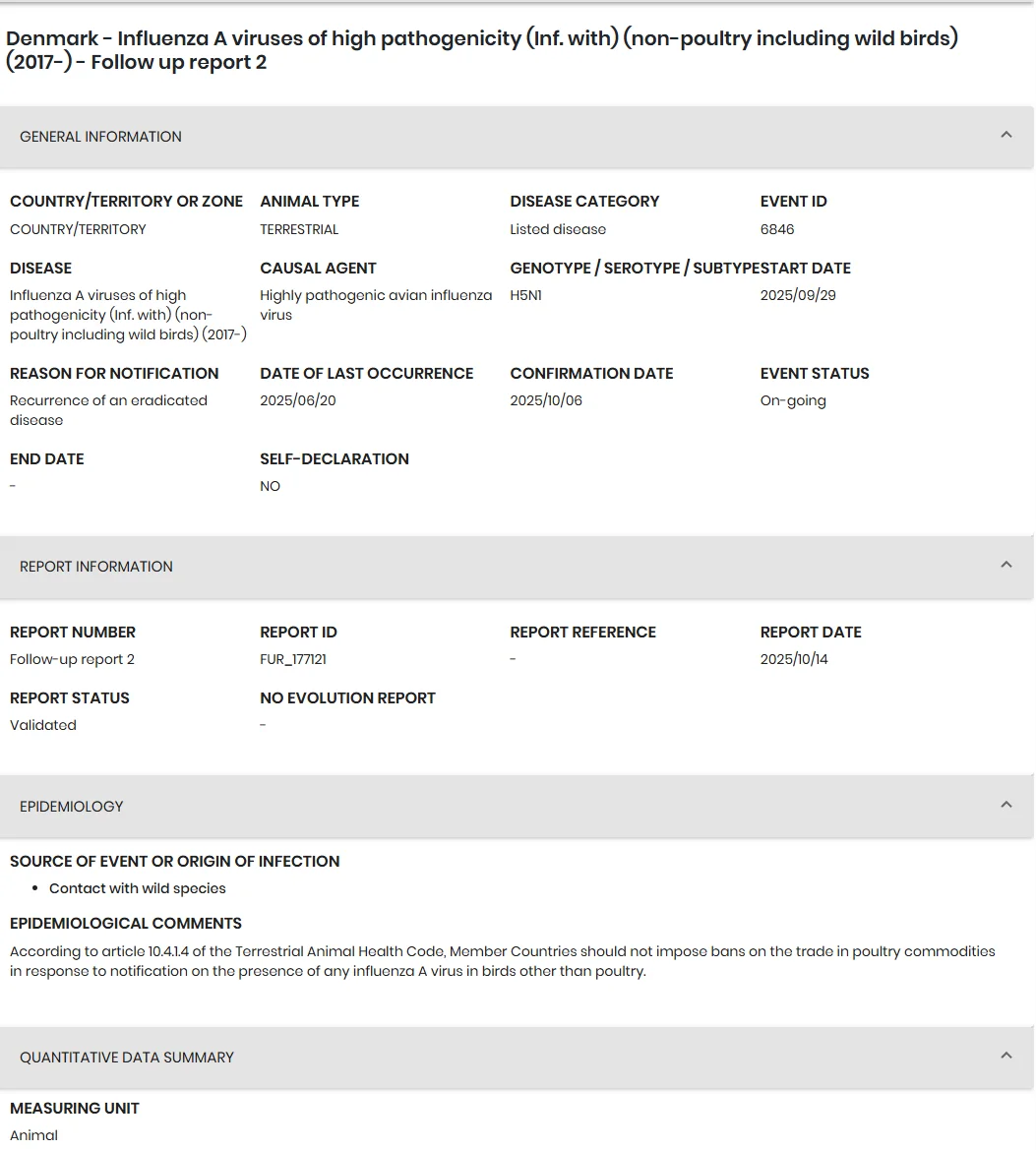Image resolution: width=1036 pixels, height=1150 pixels.
Task: Collapse the Report Information chevron
Action: pos(1006,565)
